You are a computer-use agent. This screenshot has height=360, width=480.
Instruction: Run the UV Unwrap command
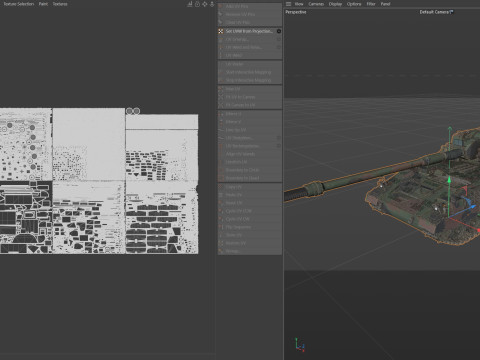click(x=250, y=39)
